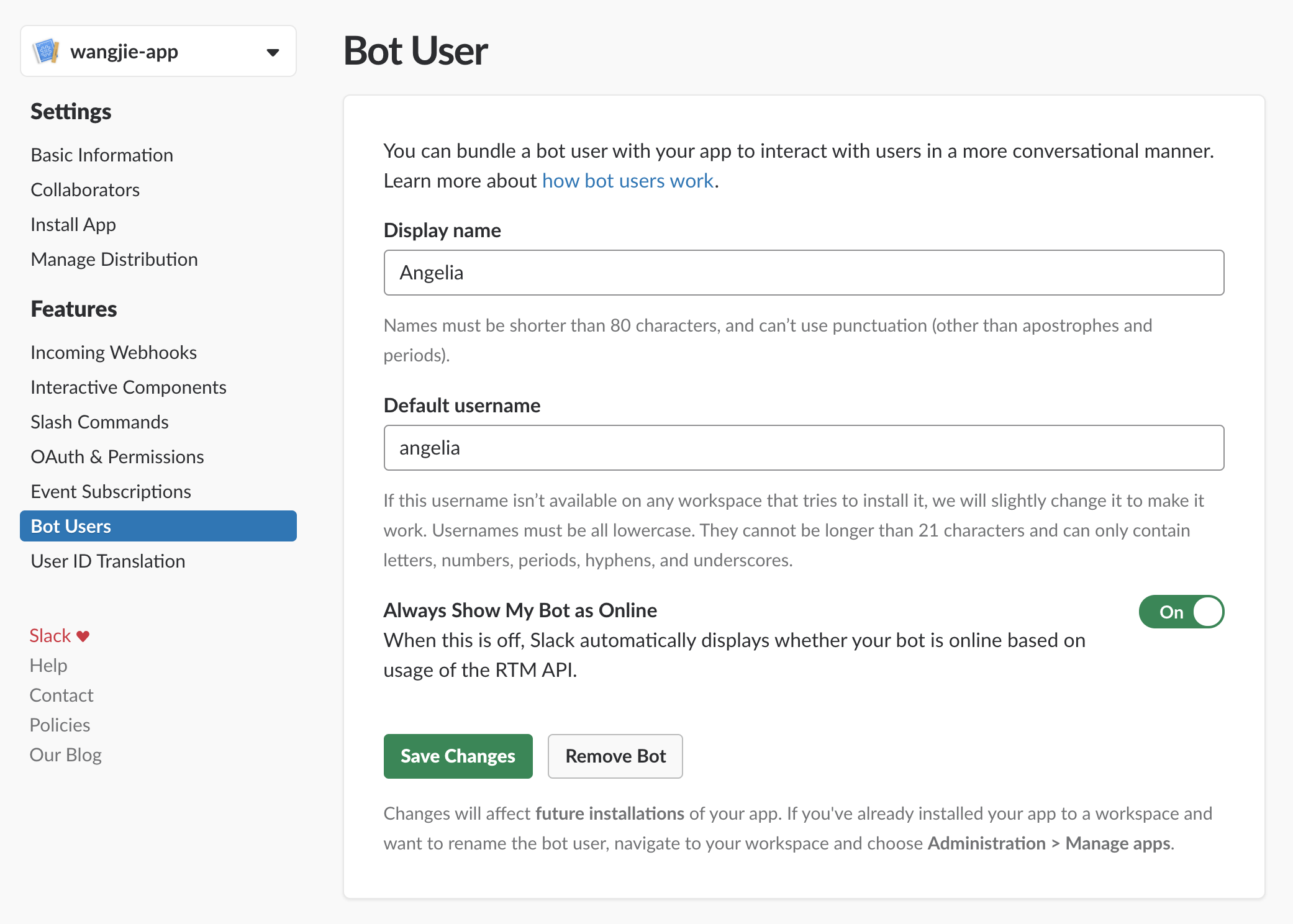Visit Our Blog link
The width and height of the screenshot is (1293, 924).
click(x=66, y=754)
